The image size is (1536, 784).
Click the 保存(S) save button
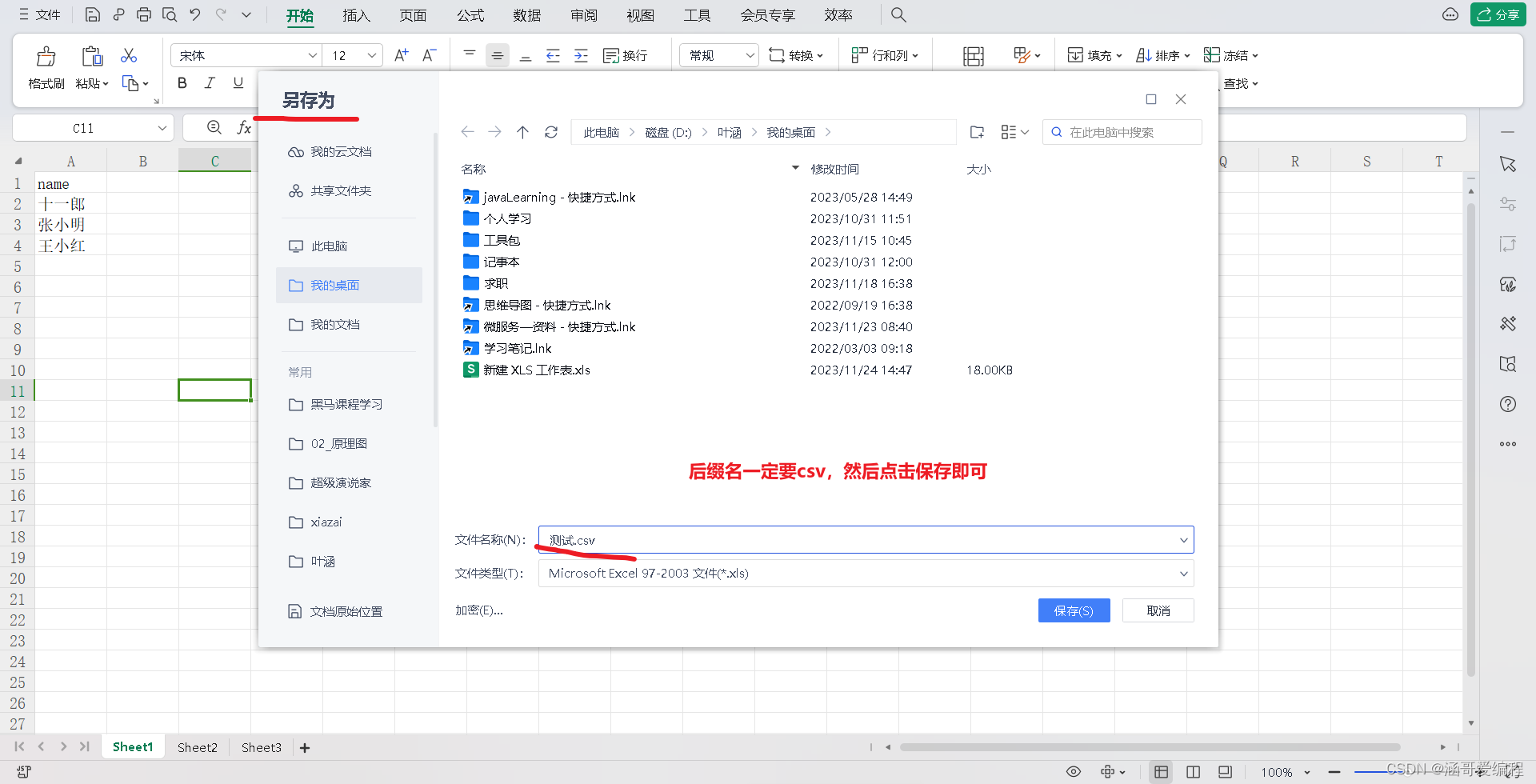point(1074,610)
